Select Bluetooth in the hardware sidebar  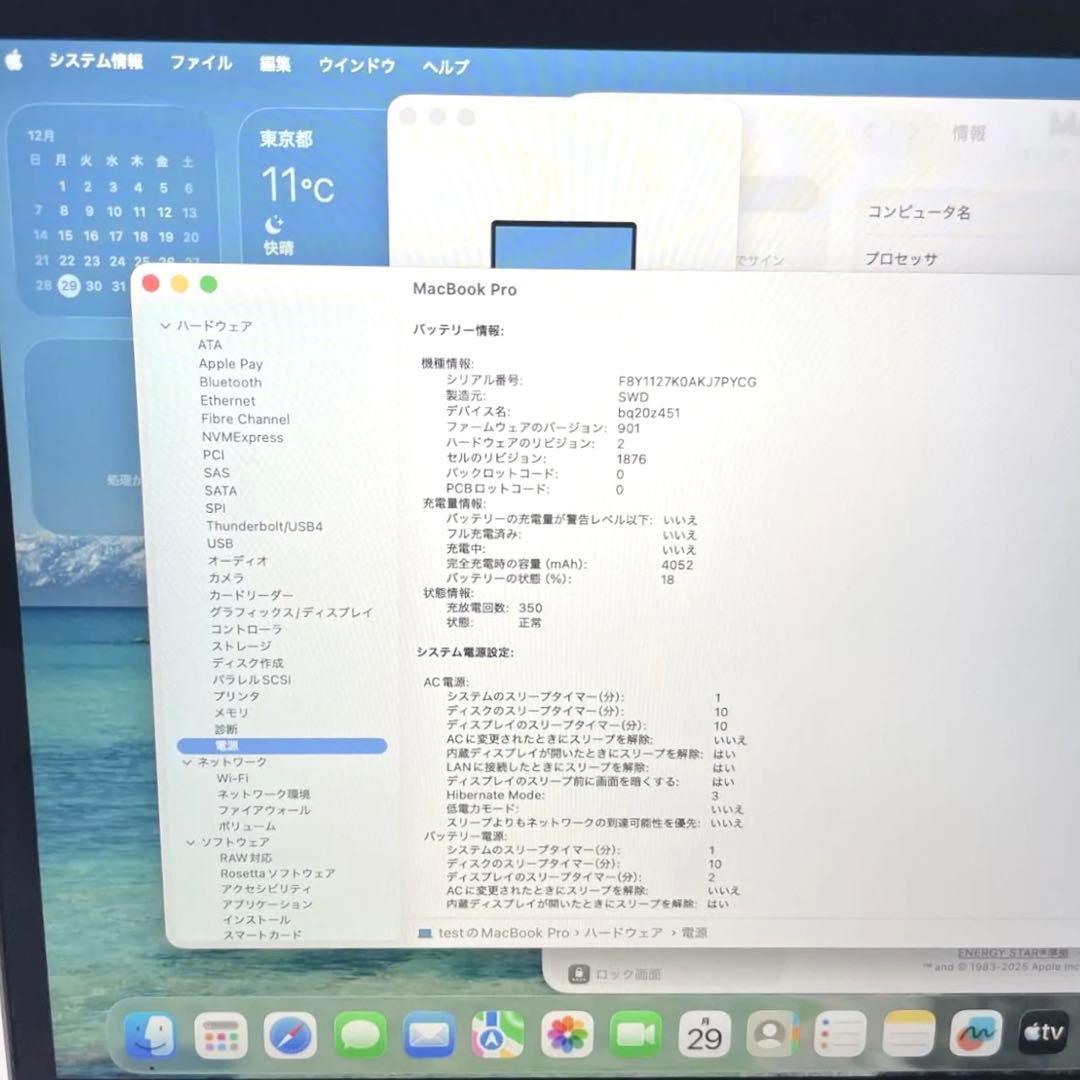click(231, 382)
